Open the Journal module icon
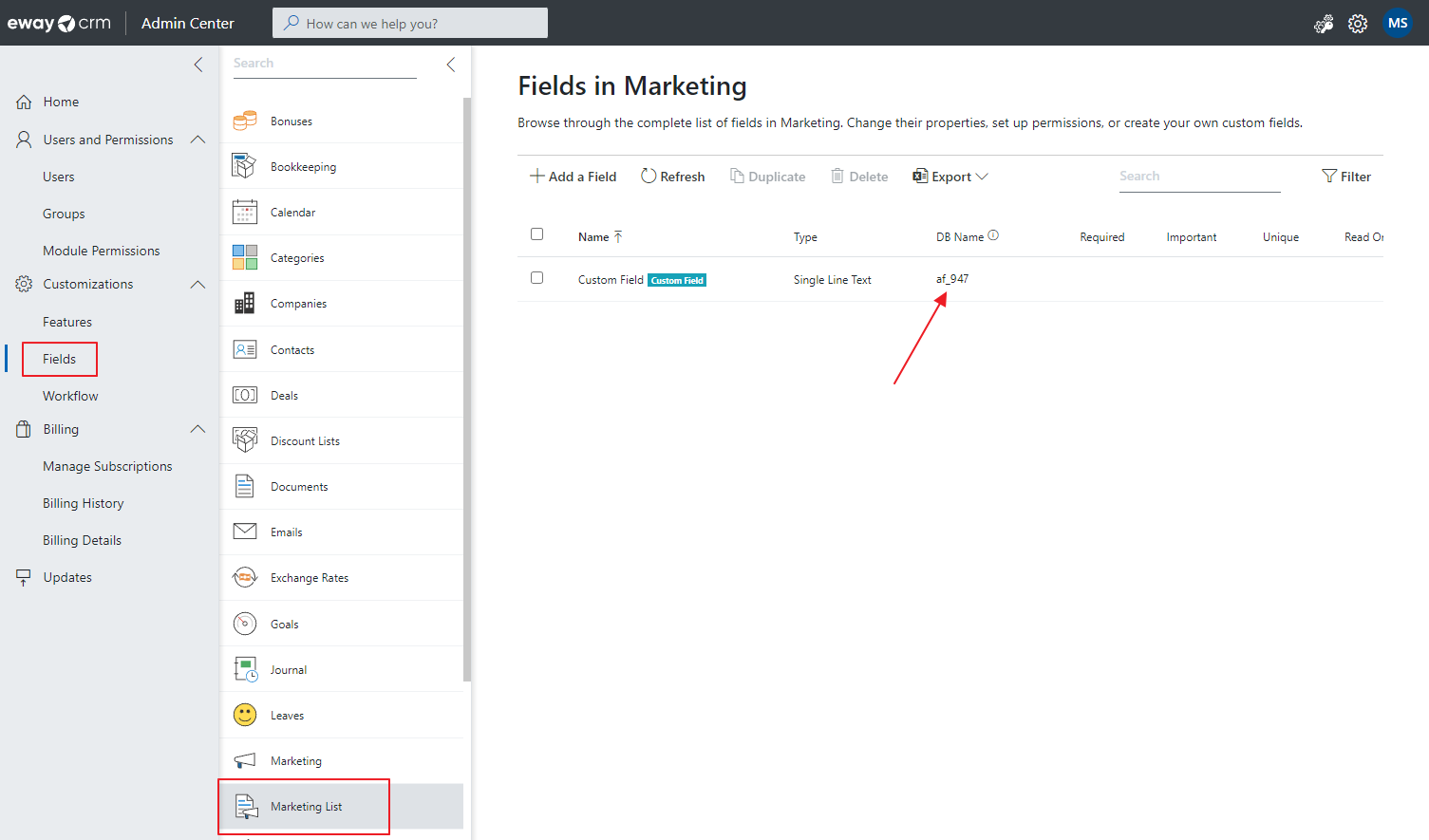 coord(245,669)
